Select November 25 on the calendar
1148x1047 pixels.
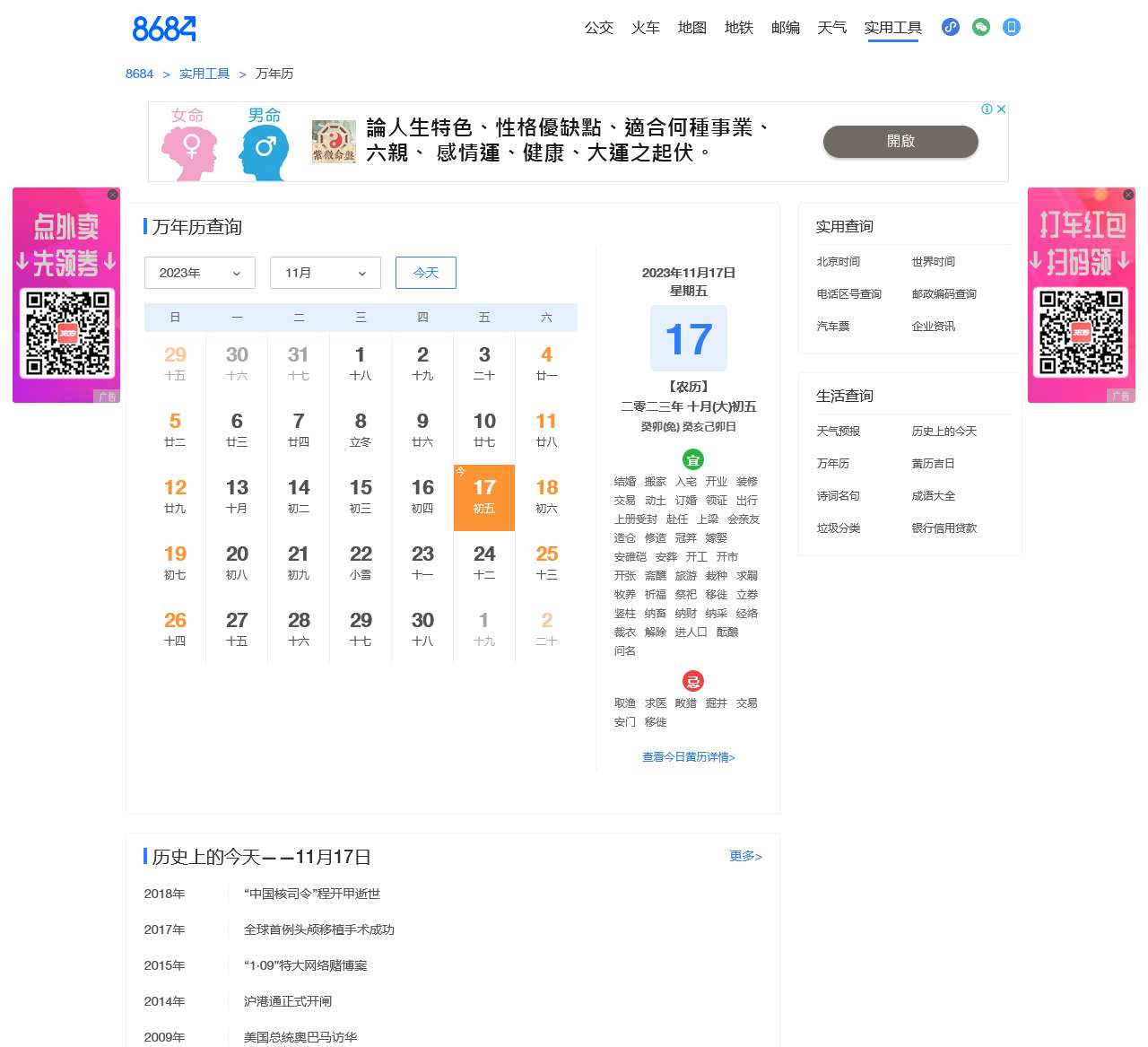coord(546,564)
